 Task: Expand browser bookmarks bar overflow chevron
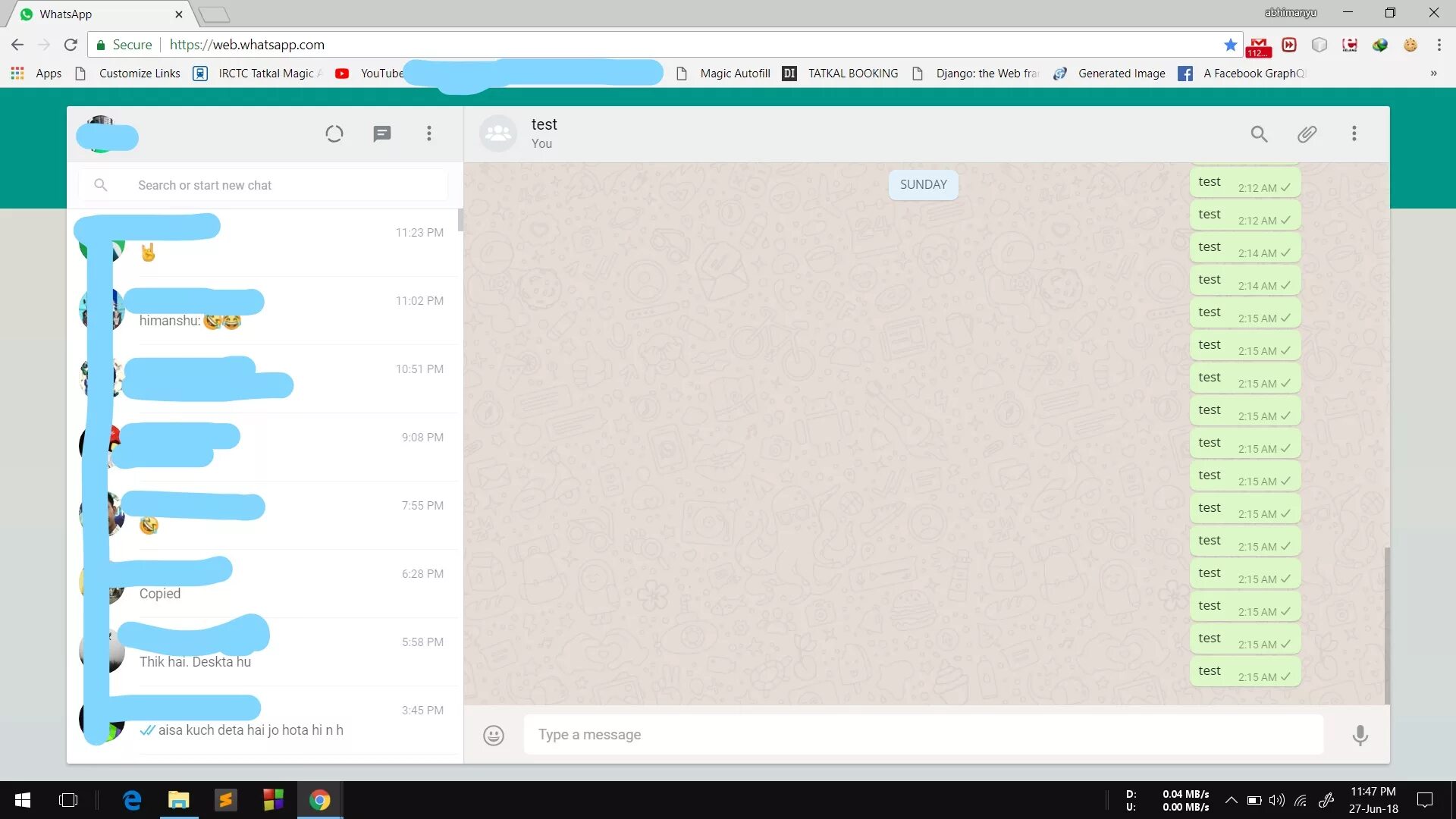click(x=1433, y=73)
